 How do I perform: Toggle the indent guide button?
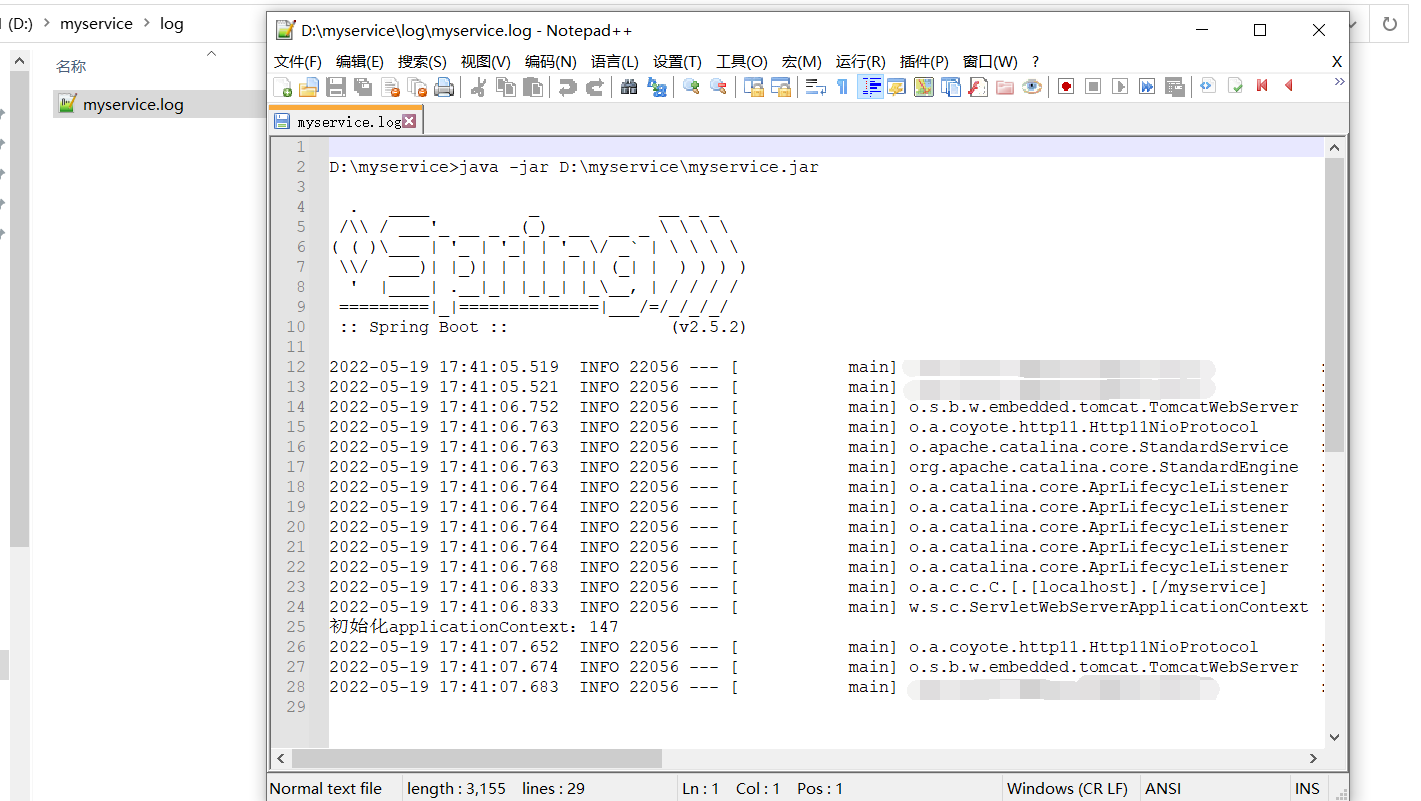click(870, 87)
